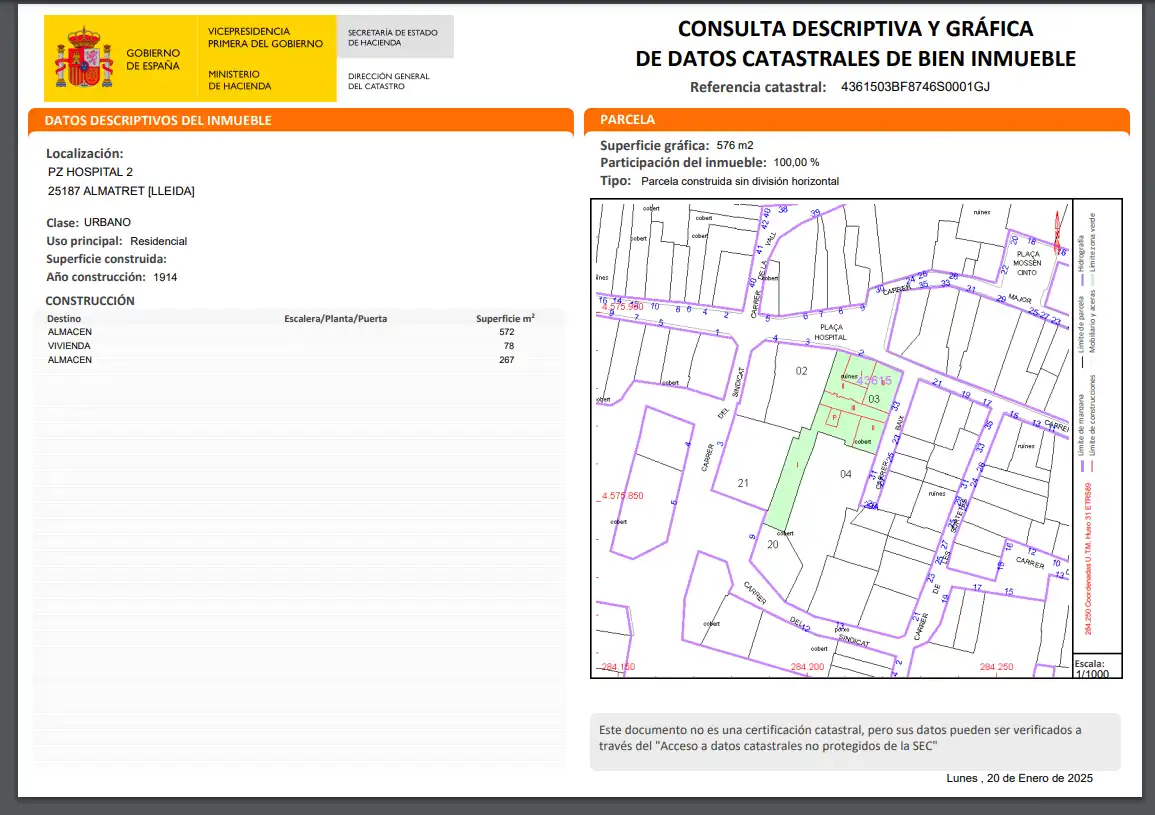This screenshot has width=1155, height=815.
Task: Click the 'MINISTERIO DE HACIENDA' text
Action: [239, 80]
